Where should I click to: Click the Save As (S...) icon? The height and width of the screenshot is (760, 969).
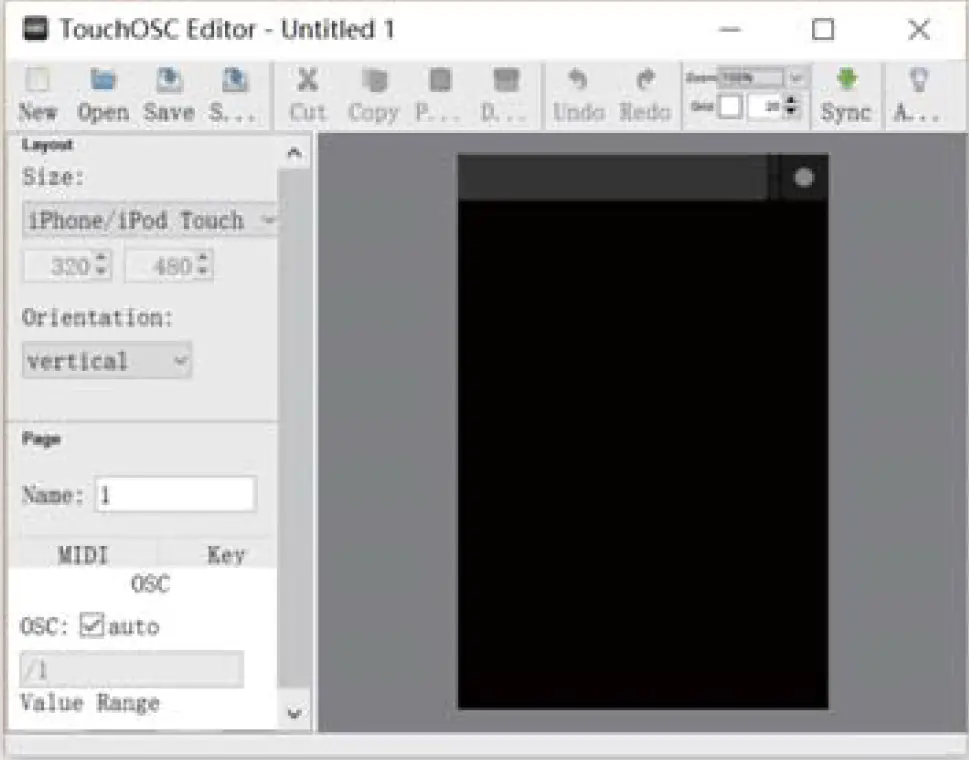pyautogui.click(x=235, y=80)
